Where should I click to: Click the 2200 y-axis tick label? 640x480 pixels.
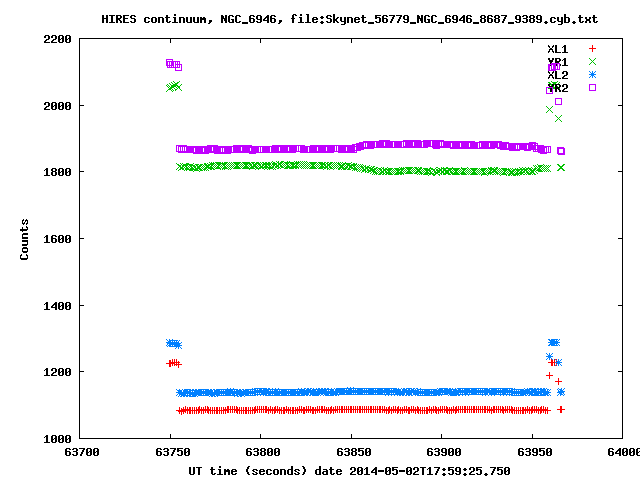coord(57,39)
